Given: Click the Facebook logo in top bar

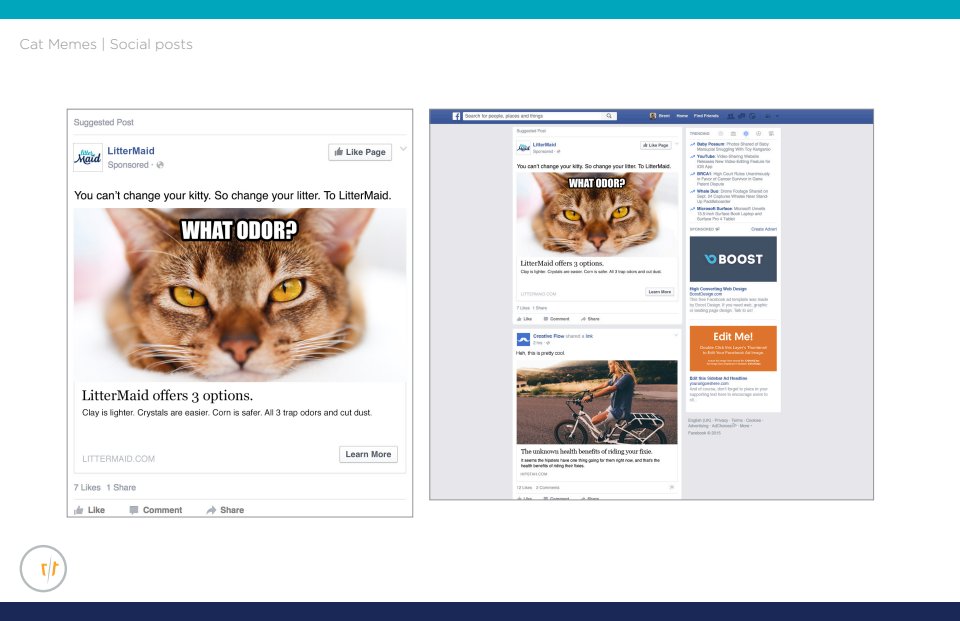Looking at the screenshot, I should [456, 116].
